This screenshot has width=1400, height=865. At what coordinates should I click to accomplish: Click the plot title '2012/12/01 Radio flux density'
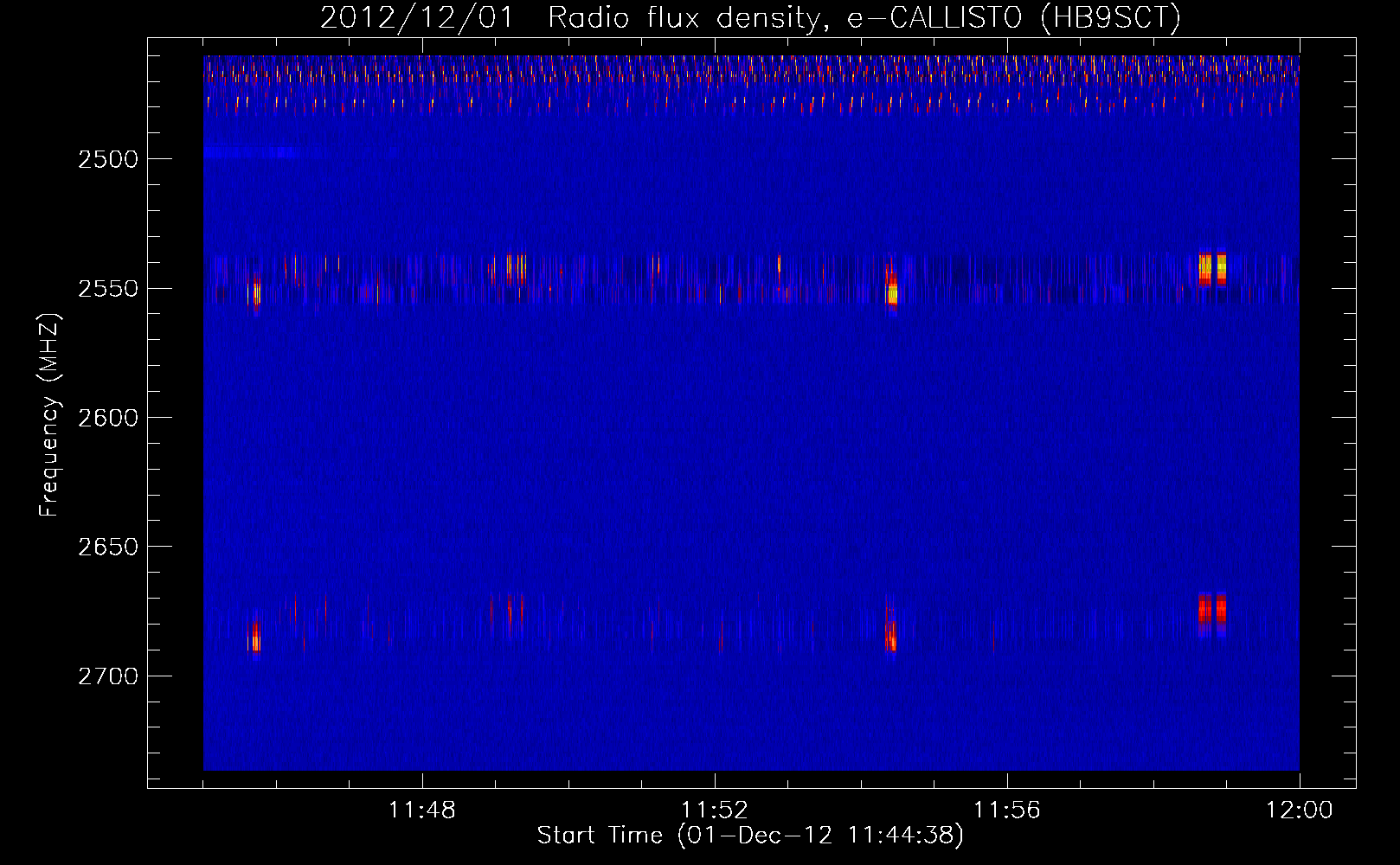[750, 17]
